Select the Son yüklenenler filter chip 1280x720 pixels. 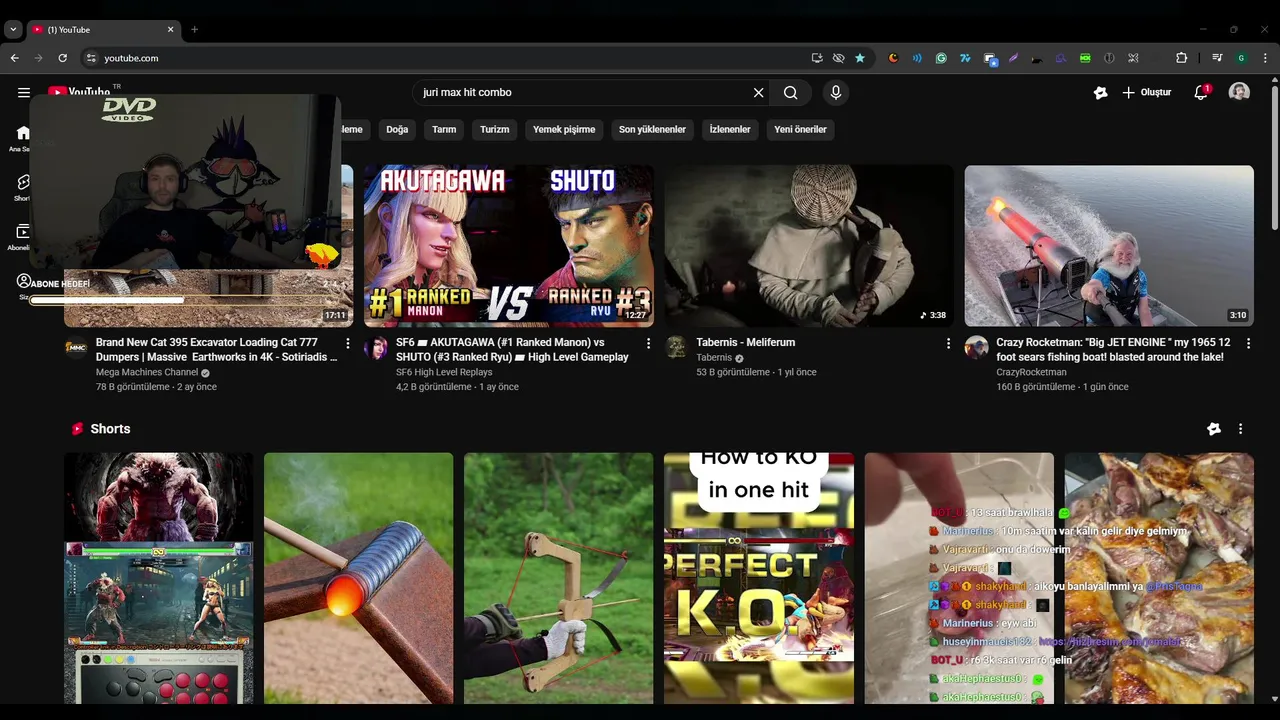(652, 129)
